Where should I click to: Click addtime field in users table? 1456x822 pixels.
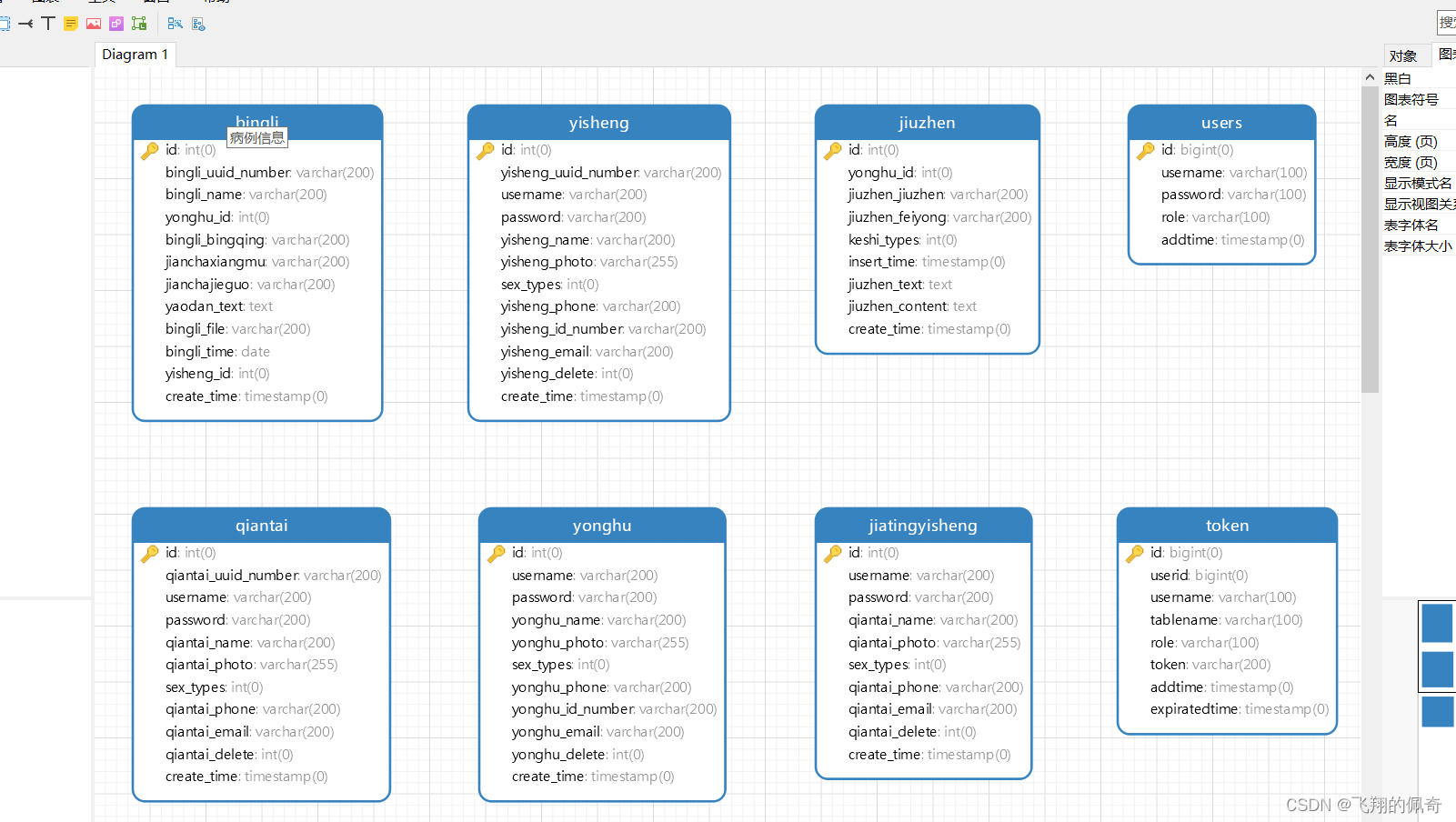click(x=1232, y=240)
